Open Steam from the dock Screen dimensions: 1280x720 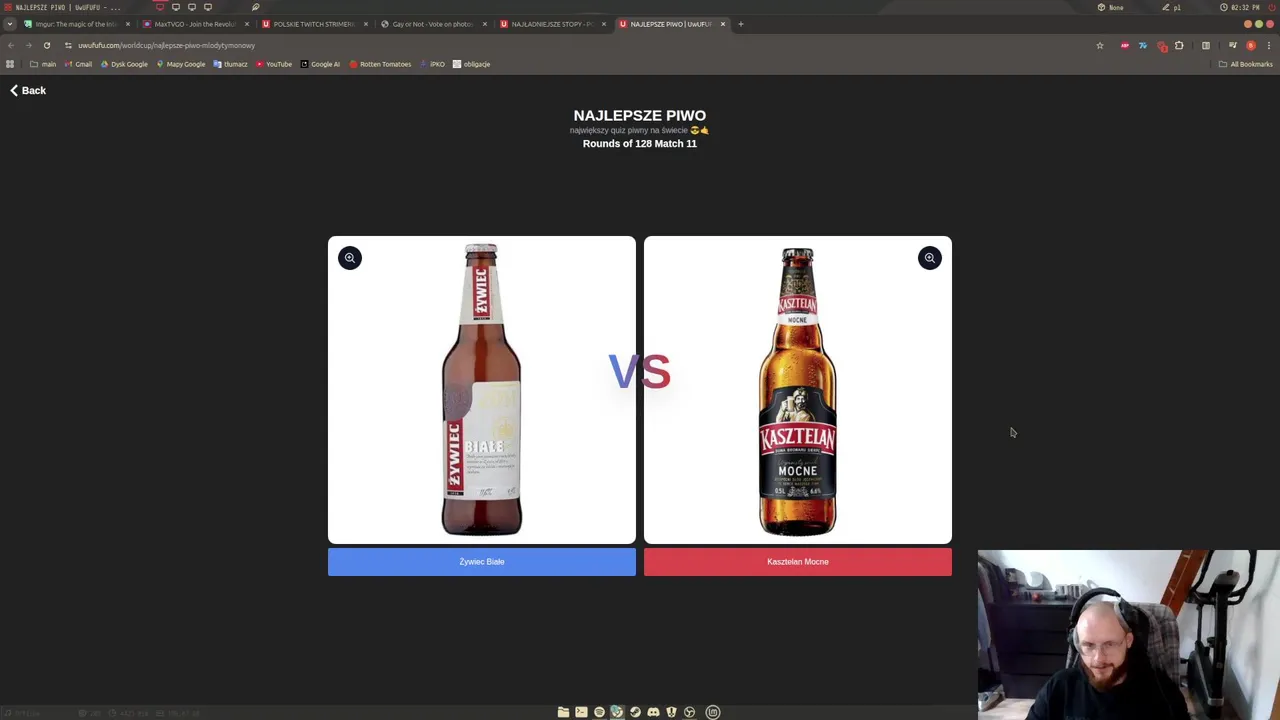pyautogui.click(x=635, y=712)
